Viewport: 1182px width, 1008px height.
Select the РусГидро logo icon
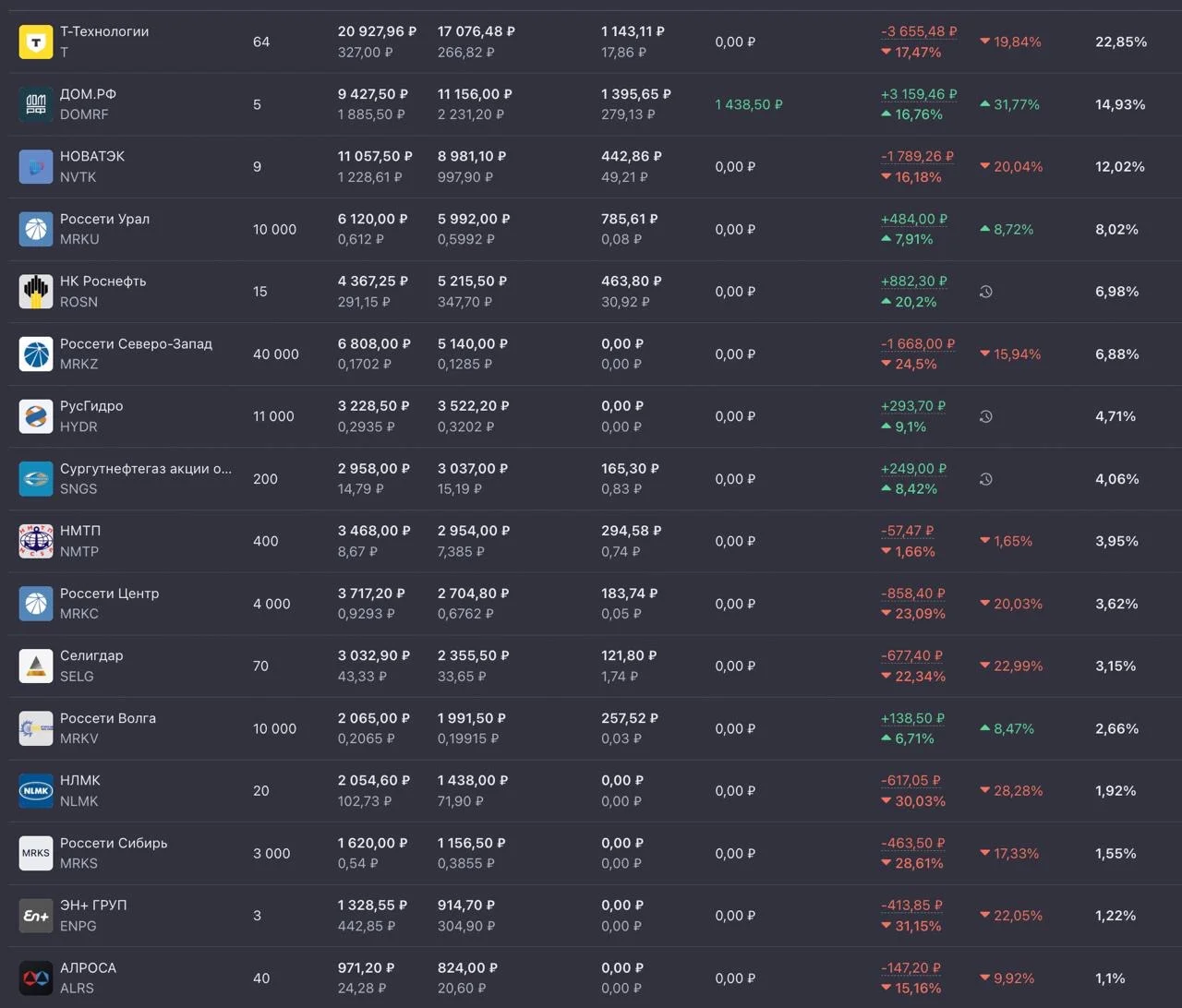pos(36,416)
